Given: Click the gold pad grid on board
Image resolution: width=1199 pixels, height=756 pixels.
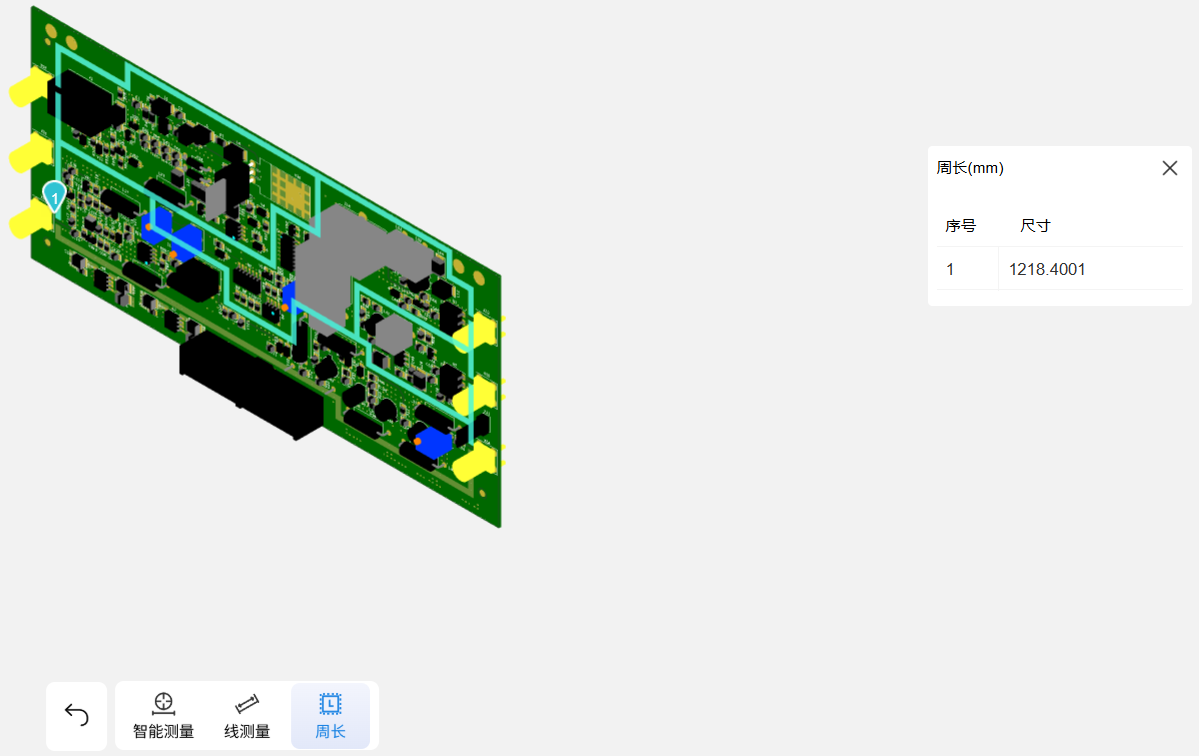Looking at the screenshot, I should [292, 190].
